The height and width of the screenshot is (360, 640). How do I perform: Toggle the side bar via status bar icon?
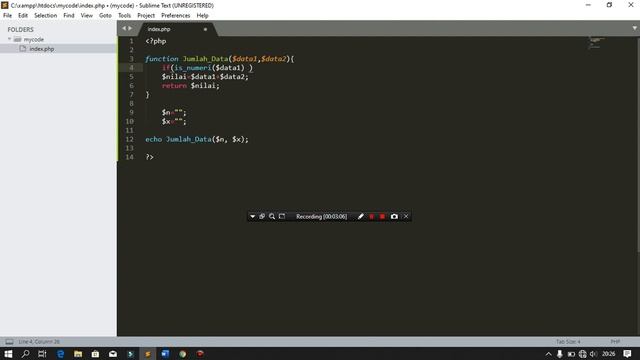pos(9,342)
